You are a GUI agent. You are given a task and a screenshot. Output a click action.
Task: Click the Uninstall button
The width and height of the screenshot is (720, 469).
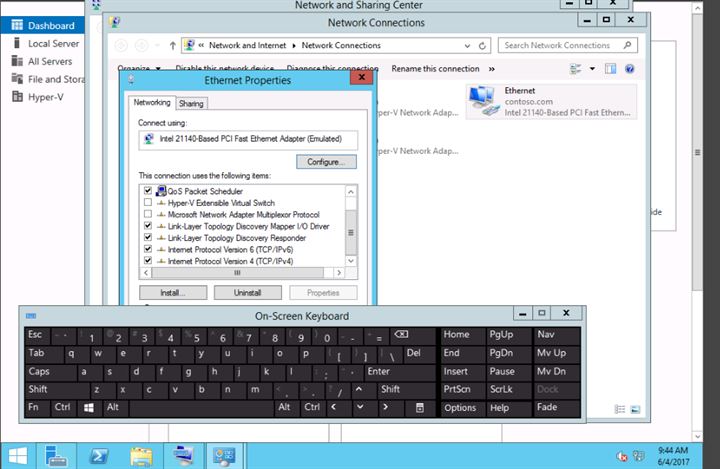coord(248,293)
